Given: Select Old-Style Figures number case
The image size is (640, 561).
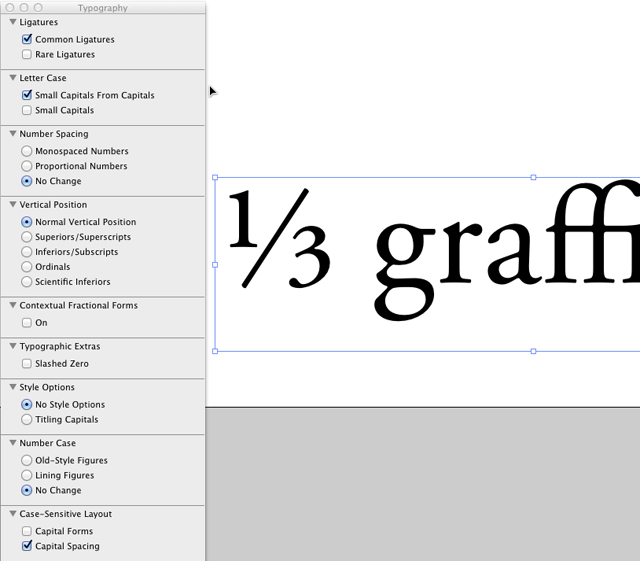Looking at the screenshot, I should (x=27, y=461).
